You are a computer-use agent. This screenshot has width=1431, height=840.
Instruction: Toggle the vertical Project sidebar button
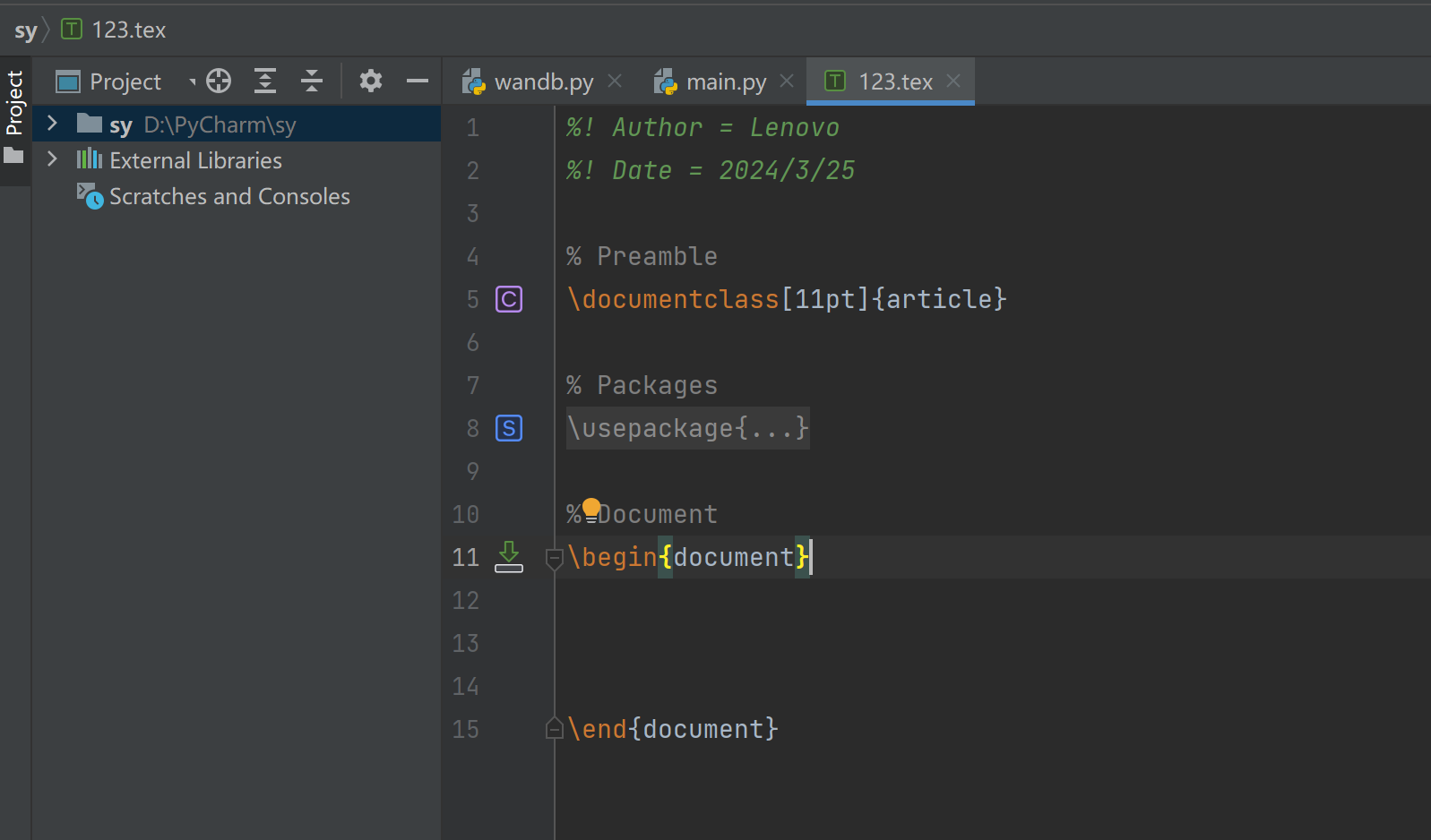pyautogui.click(x=15, y=103)
